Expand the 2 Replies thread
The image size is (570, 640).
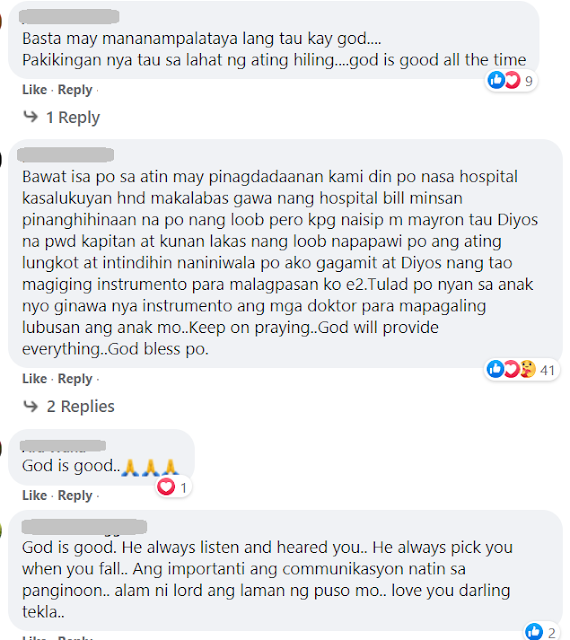[80, 407]
